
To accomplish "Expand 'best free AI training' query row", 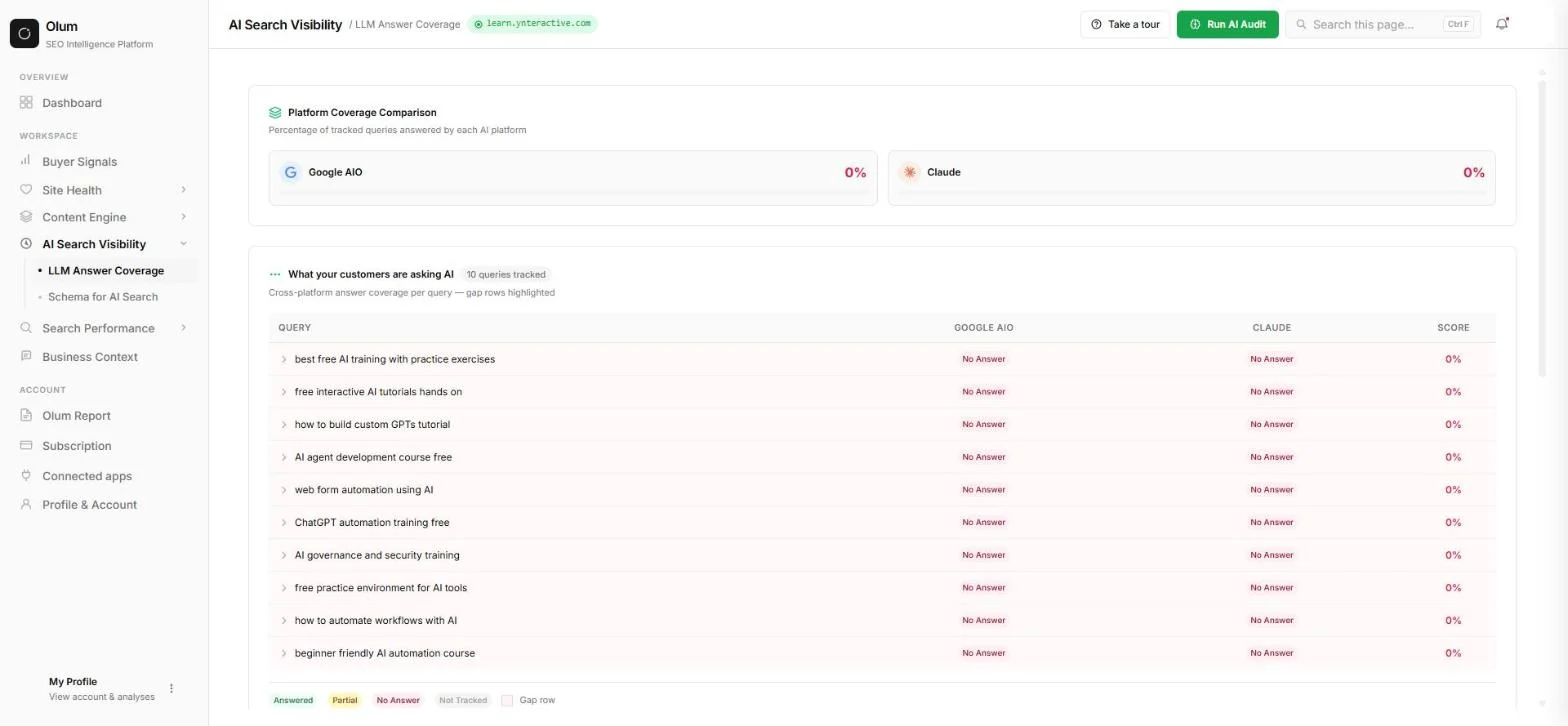I will coord(284,359).
